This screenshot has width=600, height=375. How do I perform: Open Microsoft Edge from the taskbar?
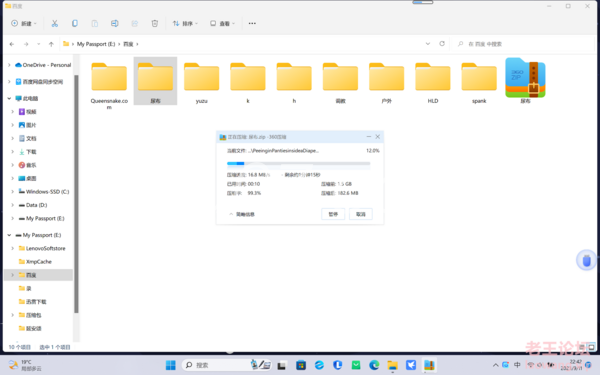point(374,365)
